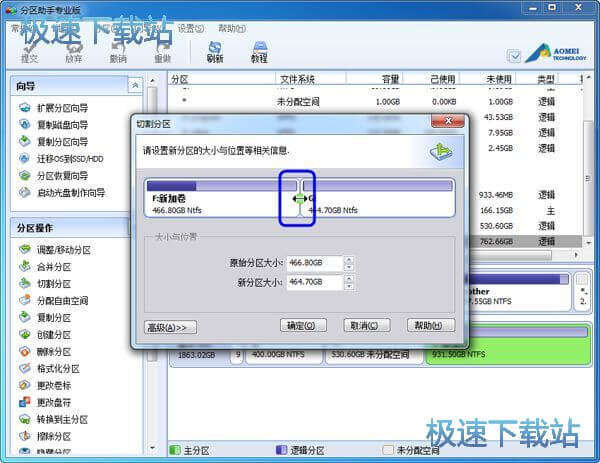600x463 pixels.
Task: Increase the original partition size (原始分区大小) with the up arrow
Action: click(x=349, y=259)
